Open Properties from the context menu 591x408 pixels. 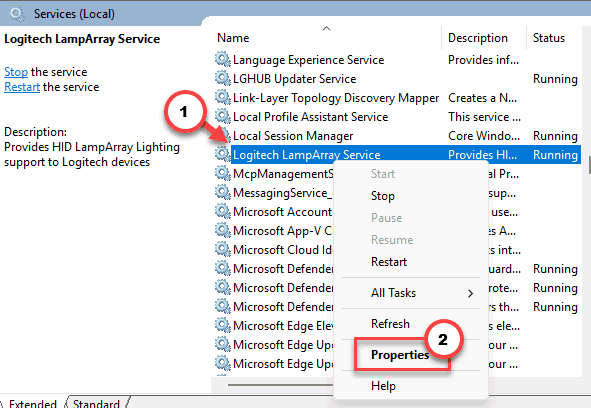400,354
